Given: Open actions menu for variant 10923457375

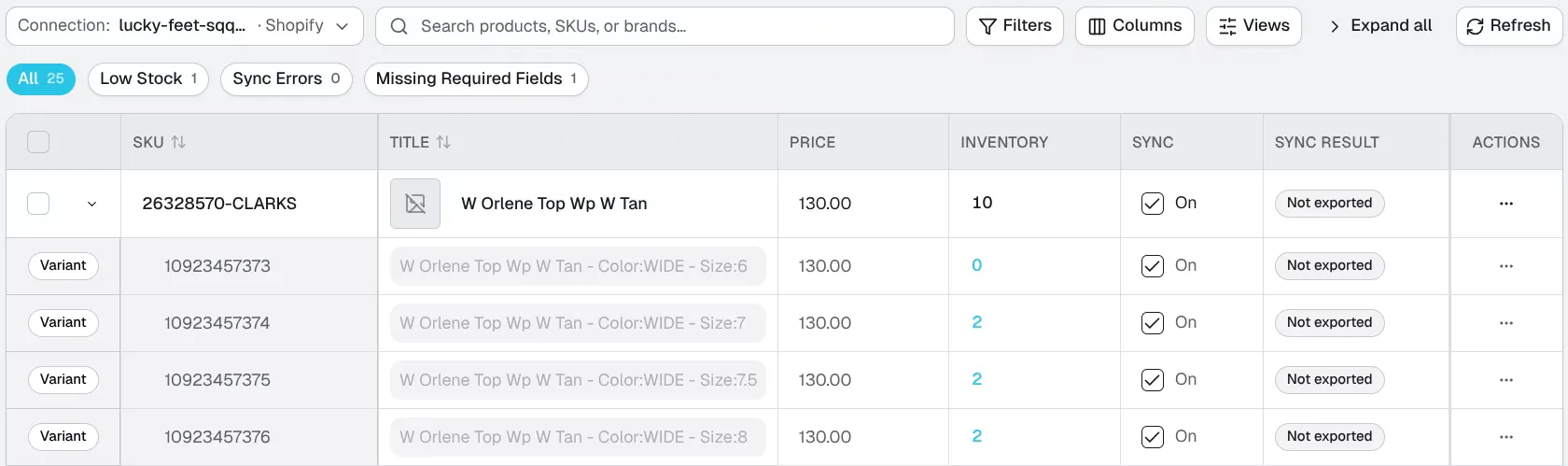Looking at the screenshot, I should click(x=1505, y=380).
